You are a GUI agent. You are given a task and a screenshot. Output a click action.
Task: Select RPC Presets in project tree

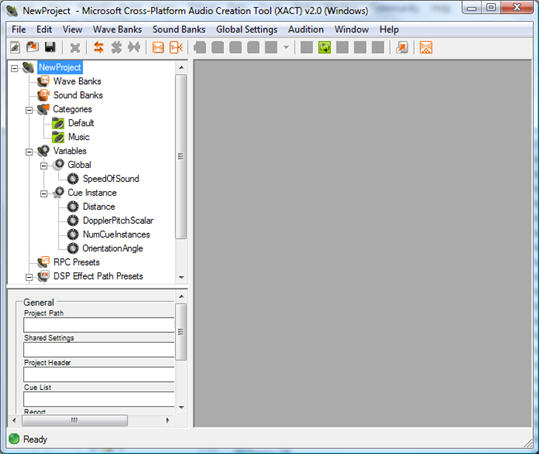pos(76,262)
